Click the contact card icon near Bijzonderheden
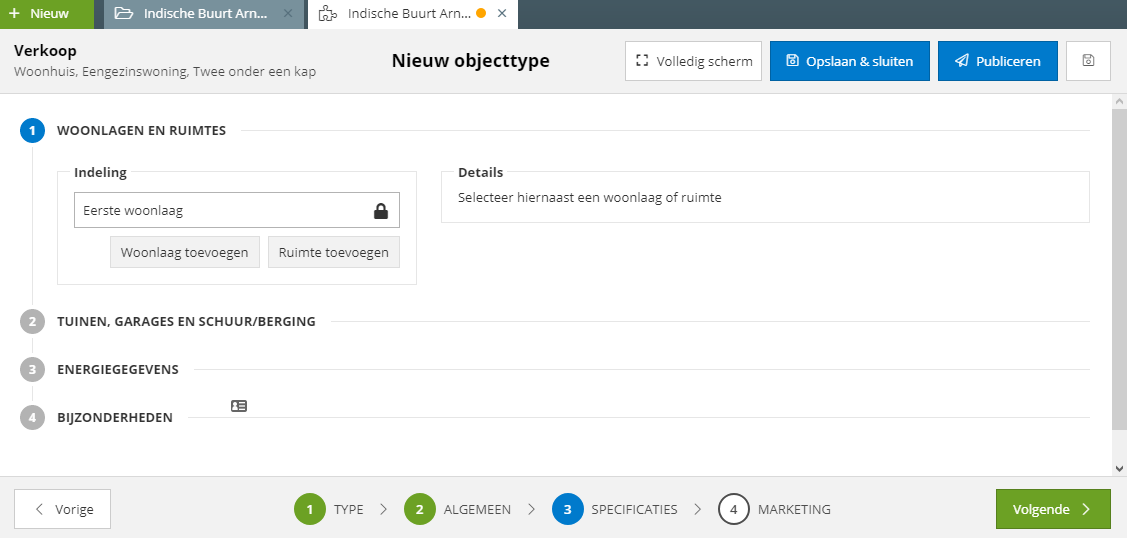This screenshot has height=538, width=1127. (x=239, y=406)
